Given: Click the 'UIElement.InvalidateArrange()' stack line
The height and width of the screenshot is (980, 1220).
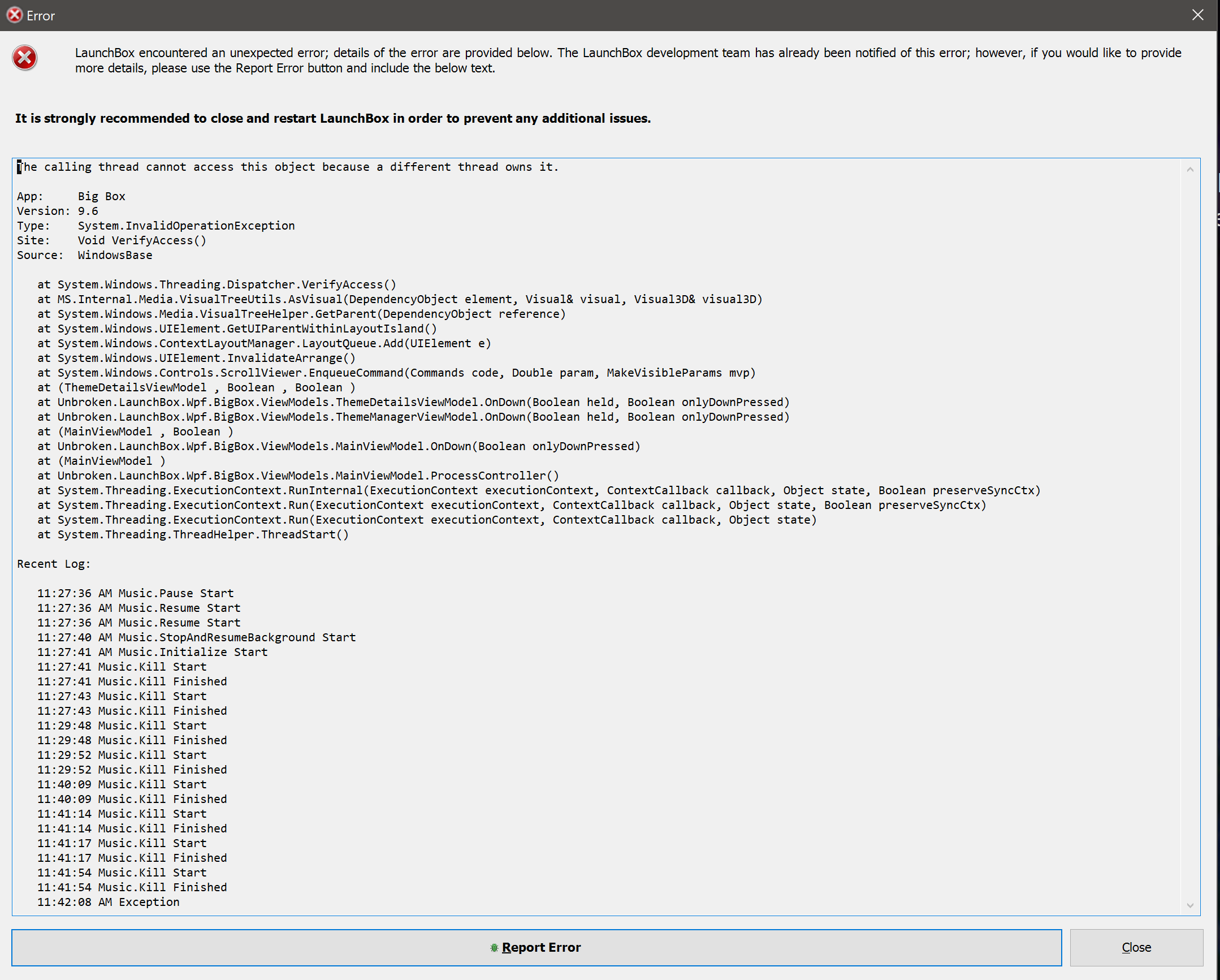Looking at the screenshot, I should pos(197,359).
